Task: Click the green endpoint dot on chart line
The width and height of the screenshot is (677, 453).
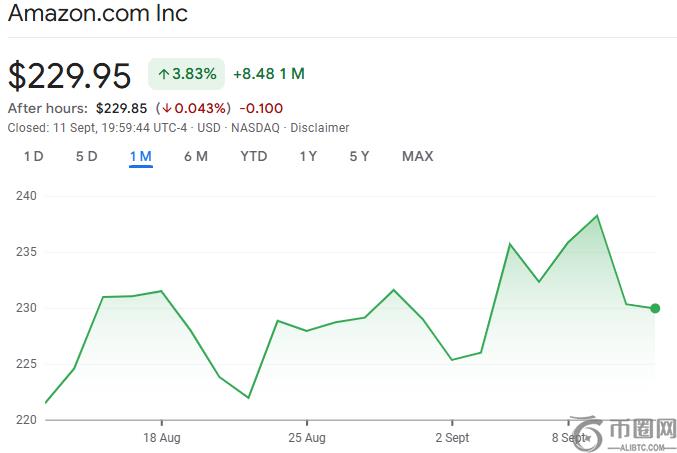Action: click(x=655, y=308)
